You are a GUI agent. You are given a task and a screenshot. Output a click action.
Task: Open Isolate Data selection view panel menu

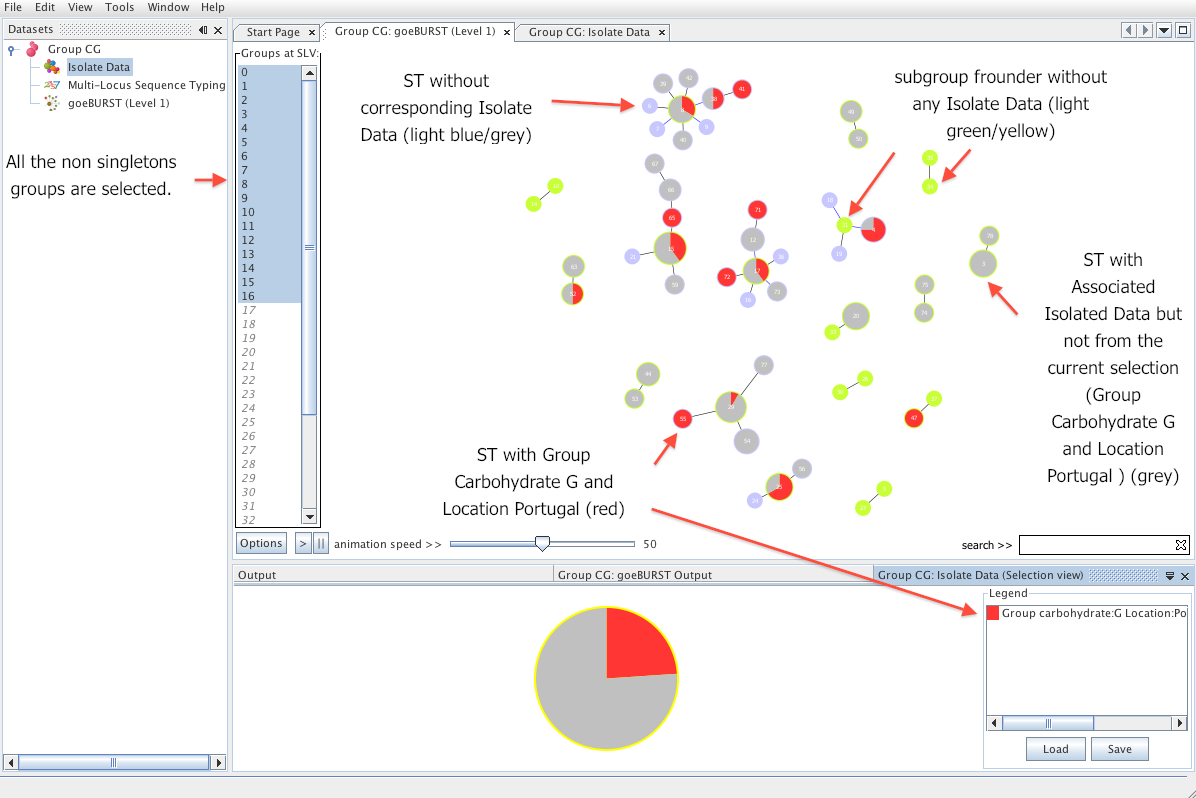coord(1170,576)
